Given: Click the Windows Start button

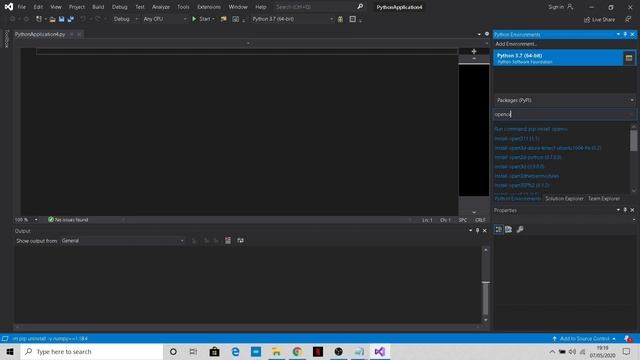Looking at the screenshot, I should pyautogui.click(x=10, y=351).
